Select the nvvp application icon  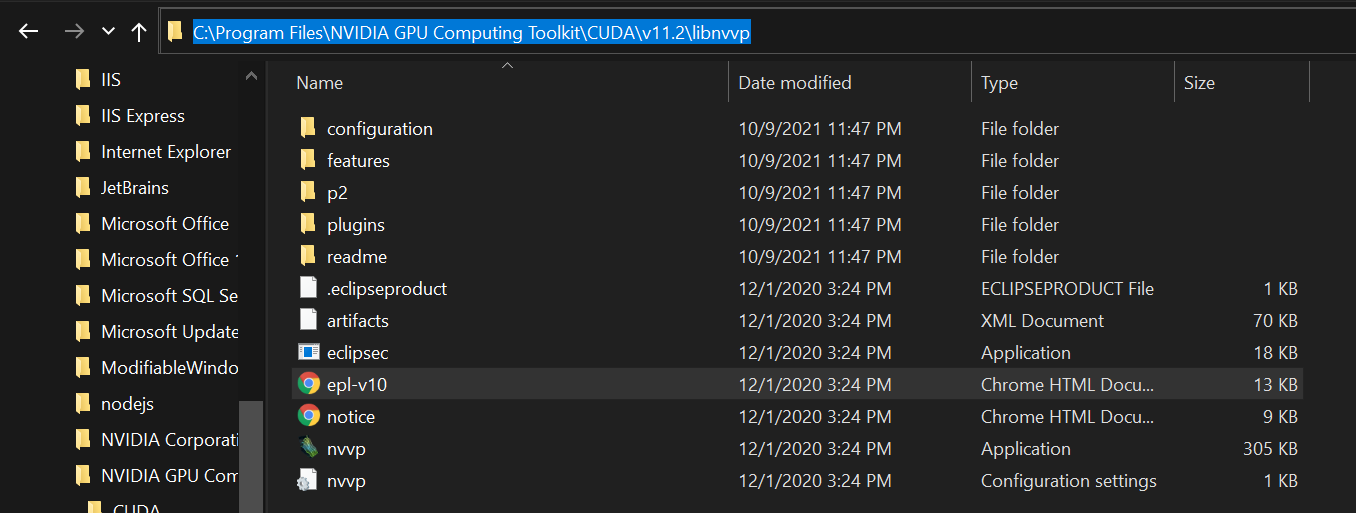[308, 448]
